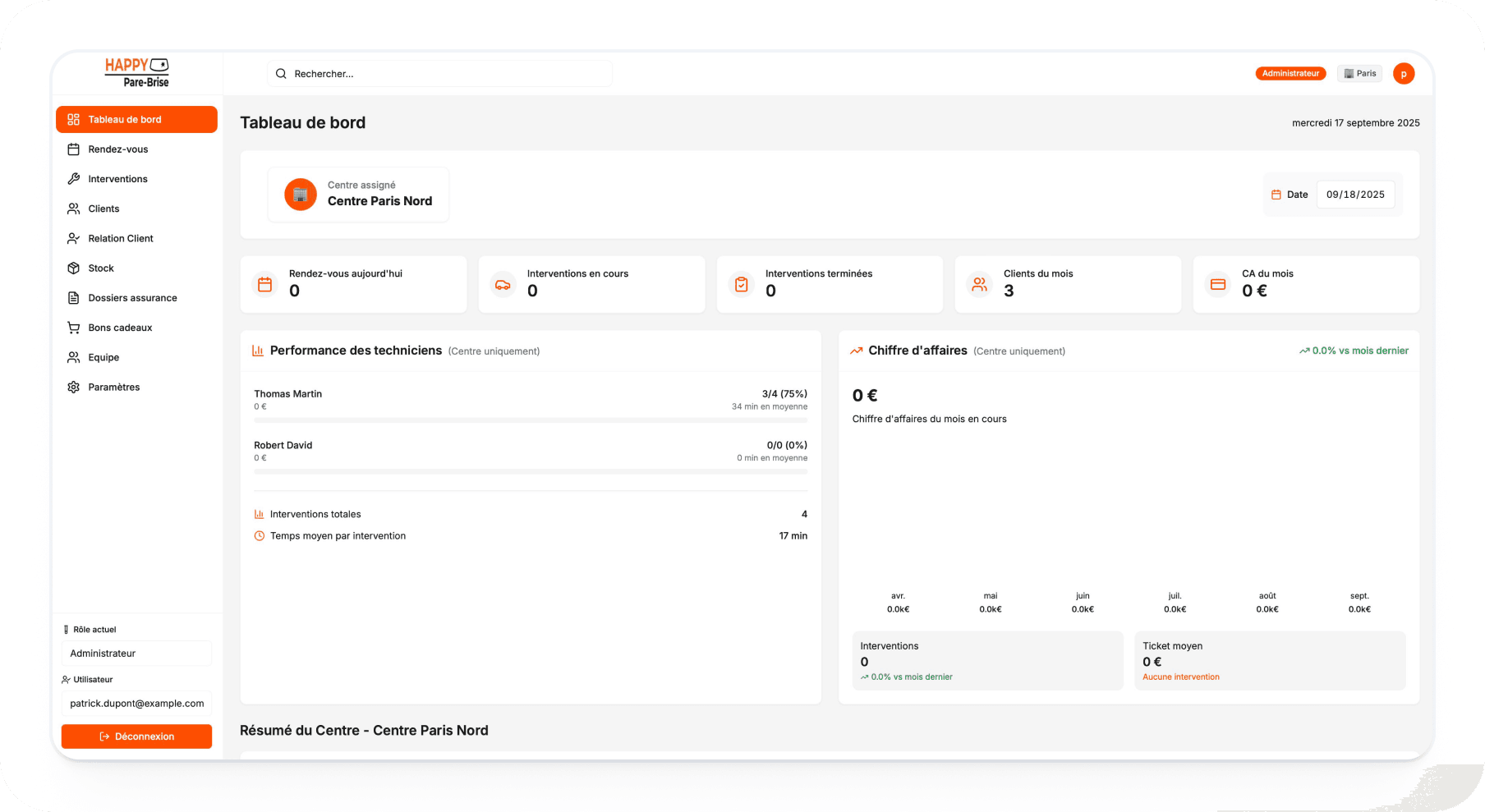Select Relation Client in the sidebar
The image size is (1485, 812).
pyautogui.click(x=121, y=239)
